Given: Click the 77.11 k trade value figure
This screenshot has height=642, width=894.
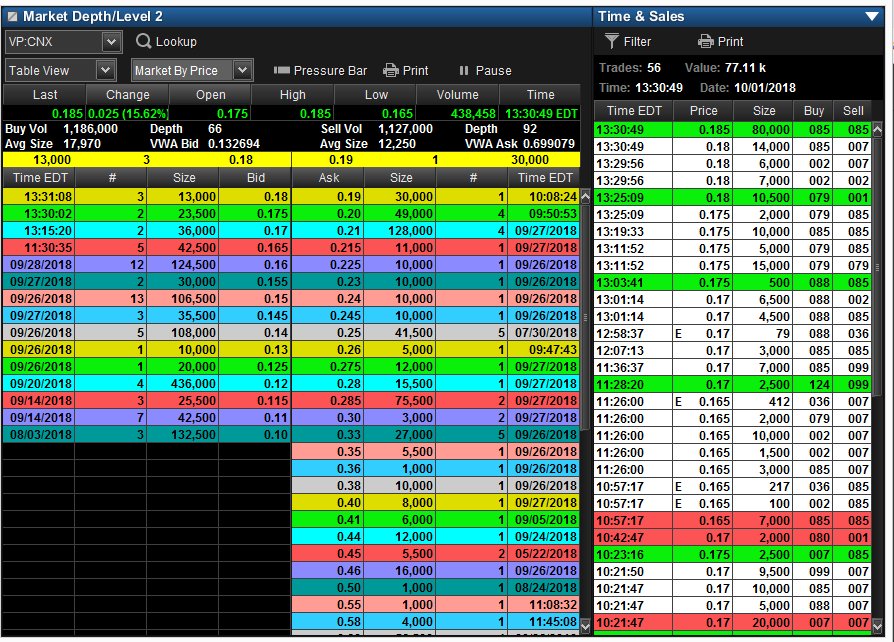Looking at the screenshot, I should point(745,68).
